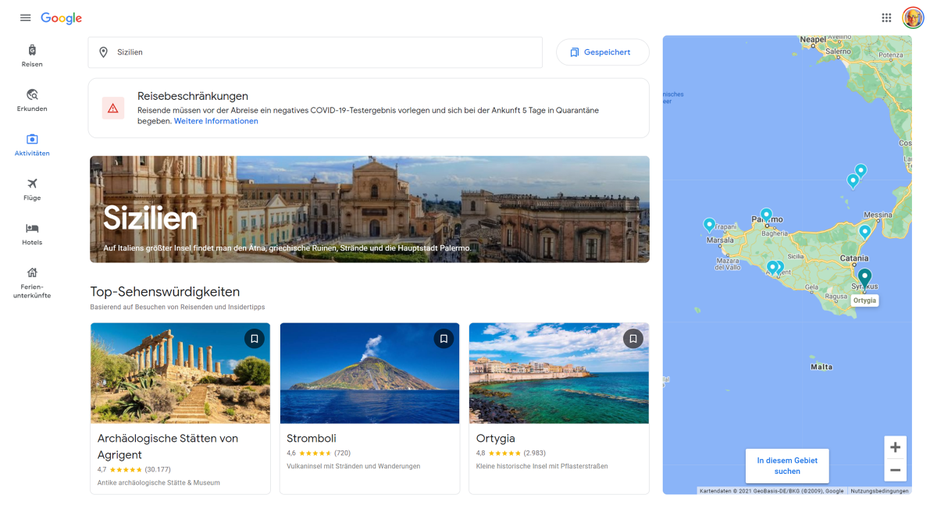Screen dimensions: 930x523
Task: Open the Google apps grid
Action: coord(886,18)
